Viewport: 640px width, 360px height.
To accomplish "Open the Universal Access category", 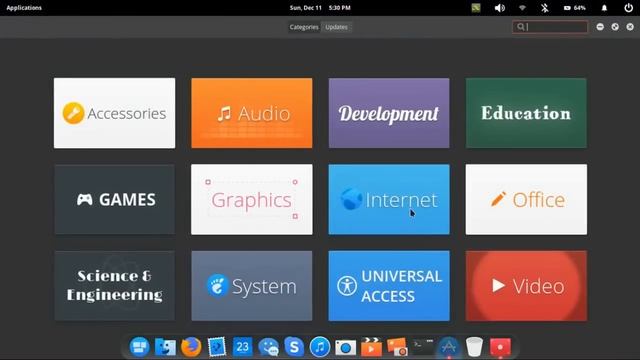I will (389, 286).
